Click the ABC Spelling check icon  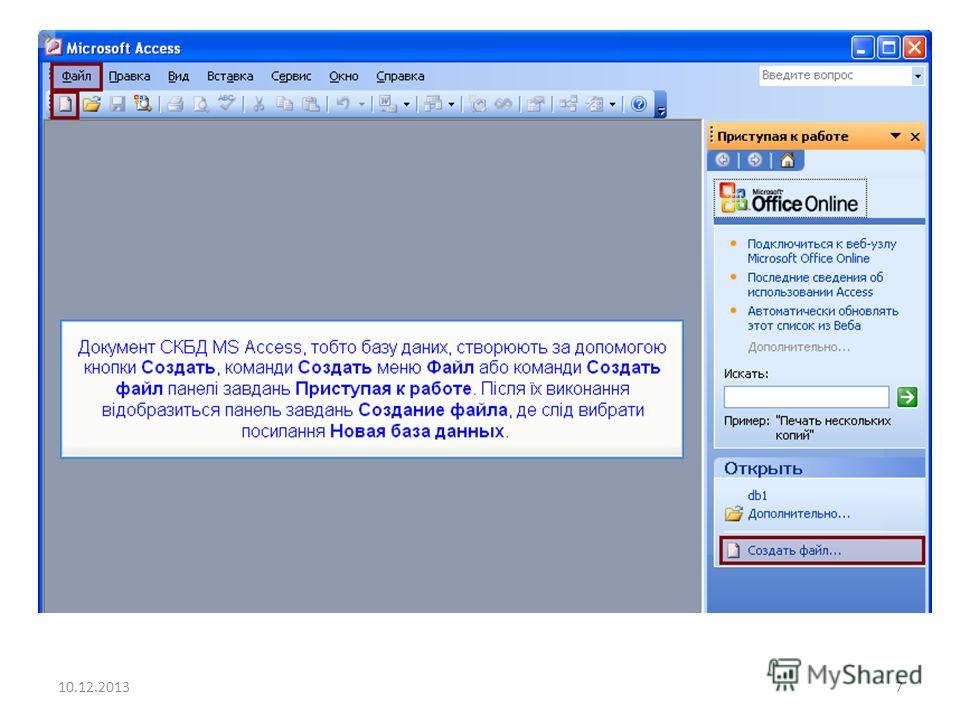click(x=227, y=103)
